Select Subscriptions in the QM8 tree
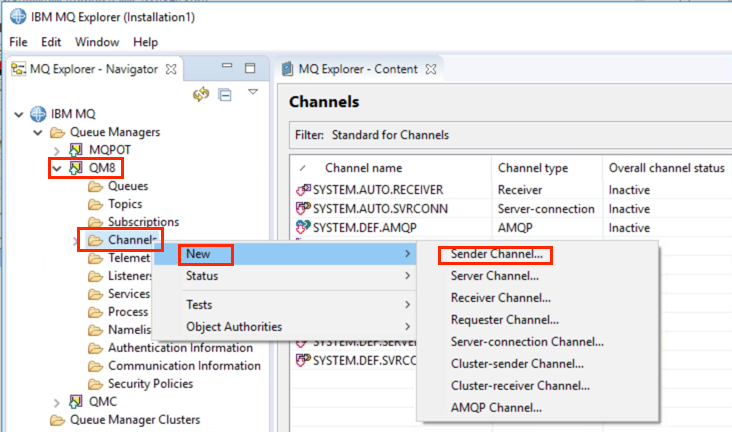The height and width of the screenshot is (432, 732). 143,222
